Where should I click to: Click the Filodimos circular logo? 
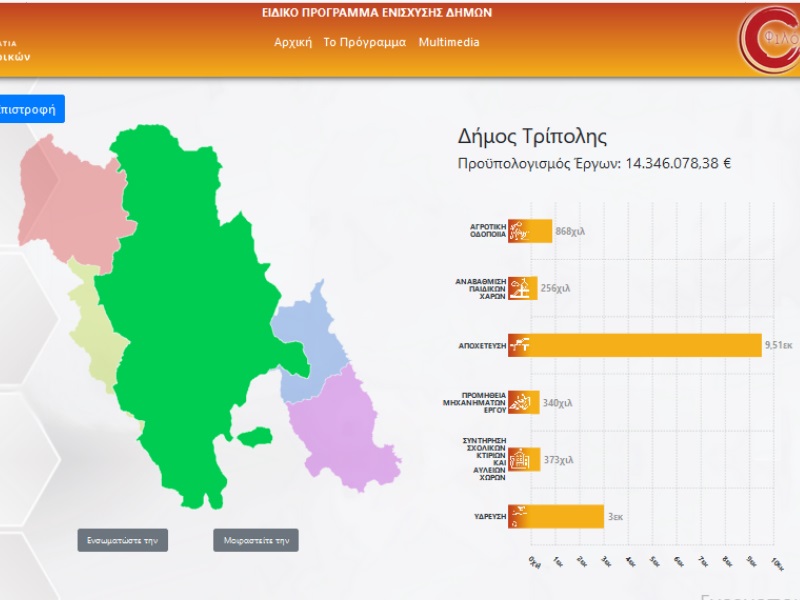pos(770,40)
